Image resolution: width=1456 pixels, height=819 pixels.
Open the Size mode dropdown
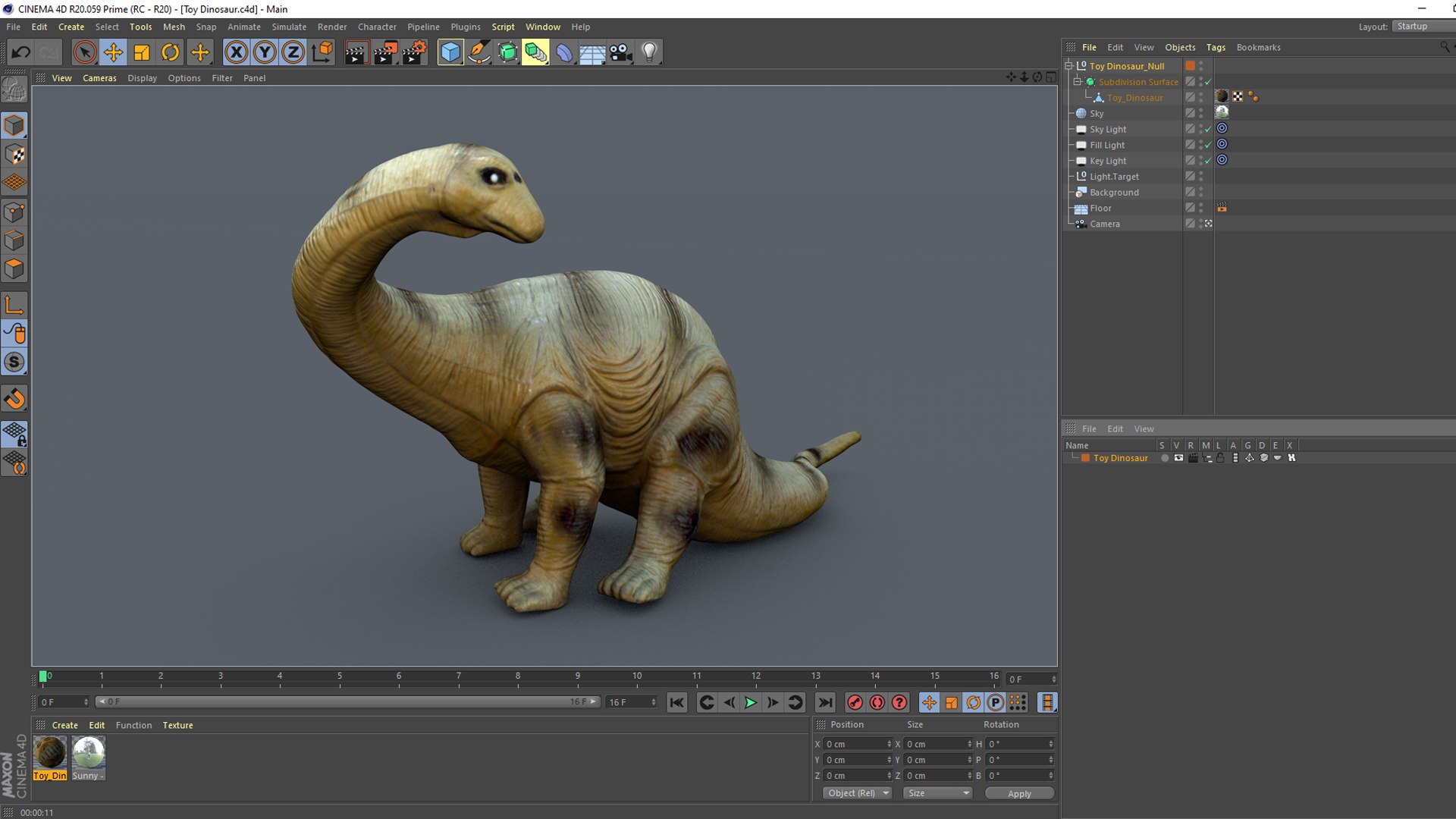coord(938,793)
